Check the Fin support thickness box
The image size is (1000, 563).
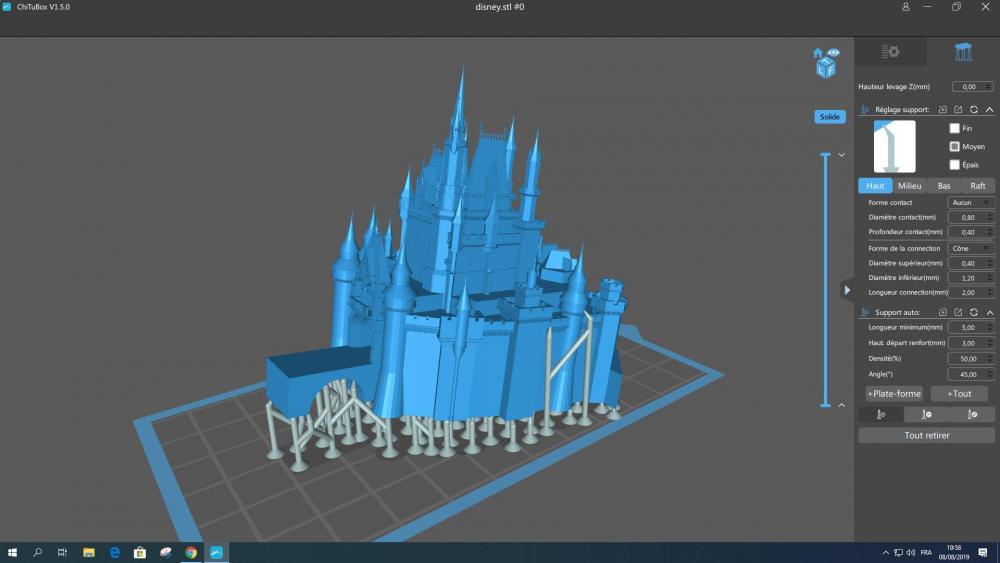(954, 128)
